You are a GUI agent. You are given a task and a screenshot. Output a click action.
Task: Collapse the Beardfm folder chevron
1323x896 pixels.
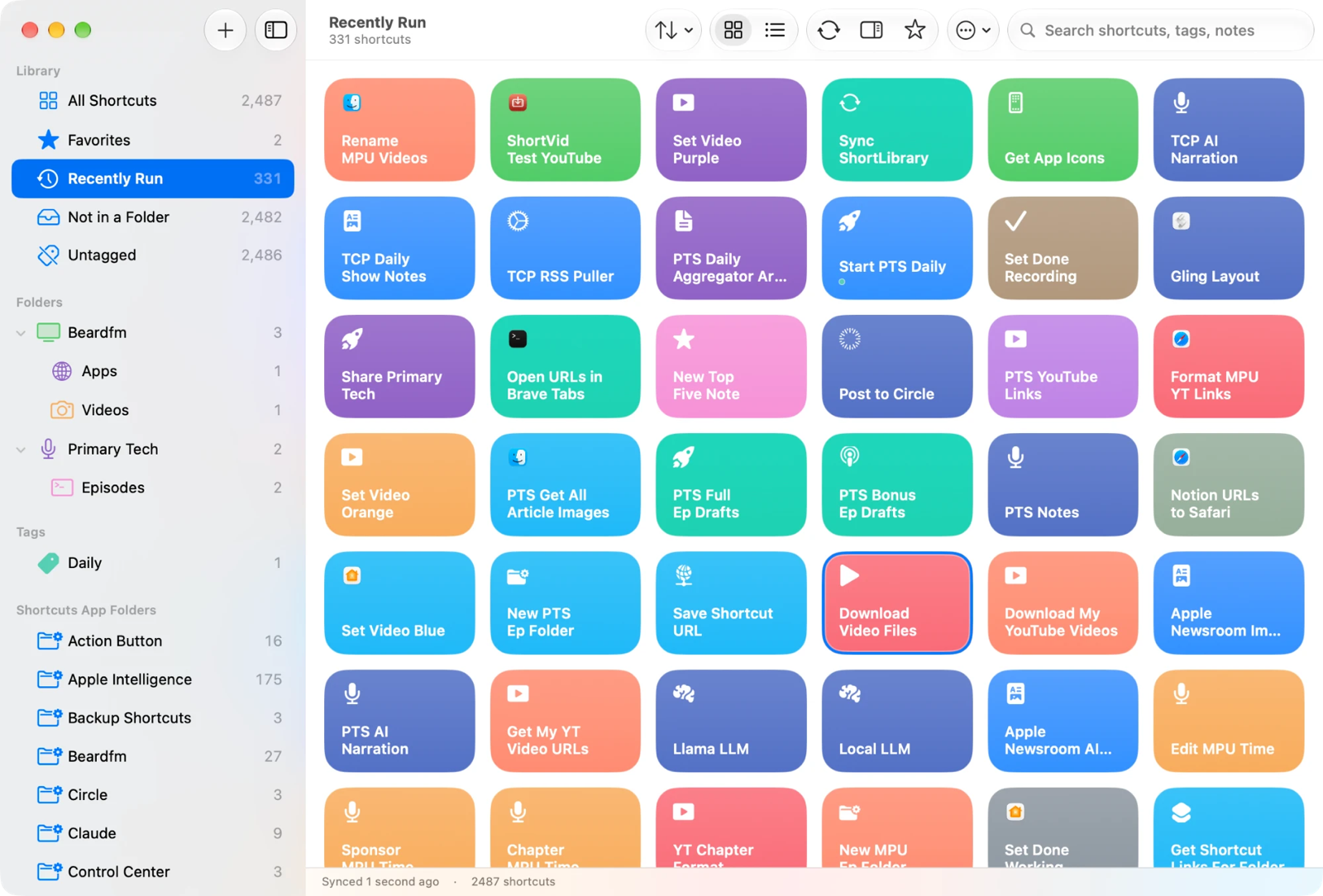[21, 333]
